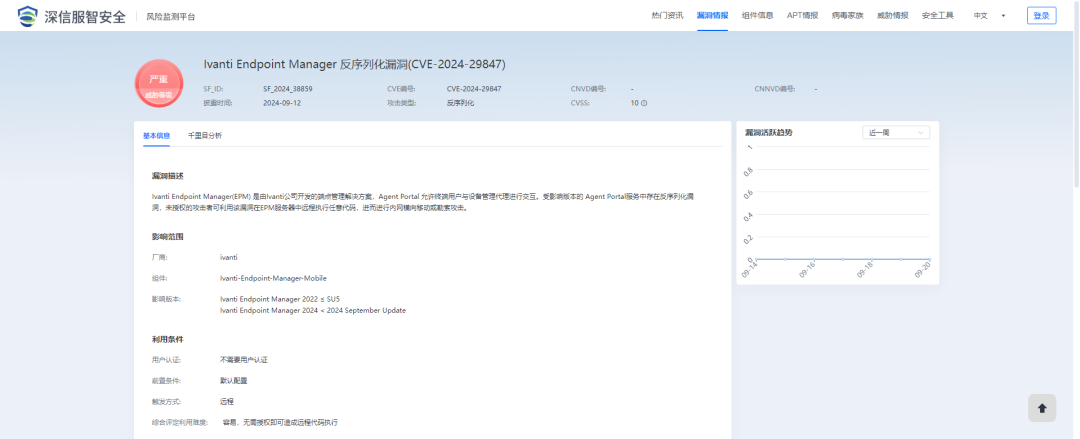Expand the 近一周 time range dropdown
Viewport: 1080px width, 439px height.
coord(895,132)
